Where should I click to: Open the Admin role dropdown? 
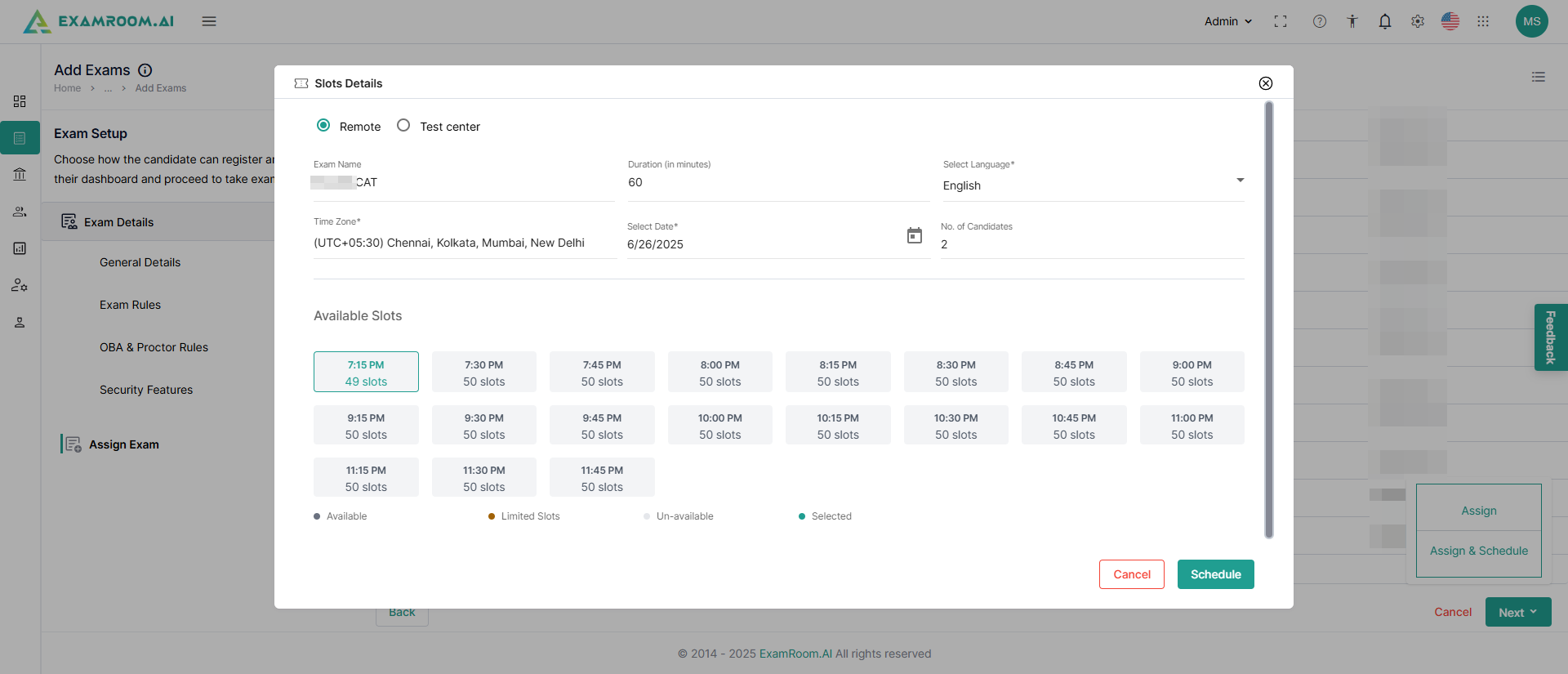(x=1227, y=22)
